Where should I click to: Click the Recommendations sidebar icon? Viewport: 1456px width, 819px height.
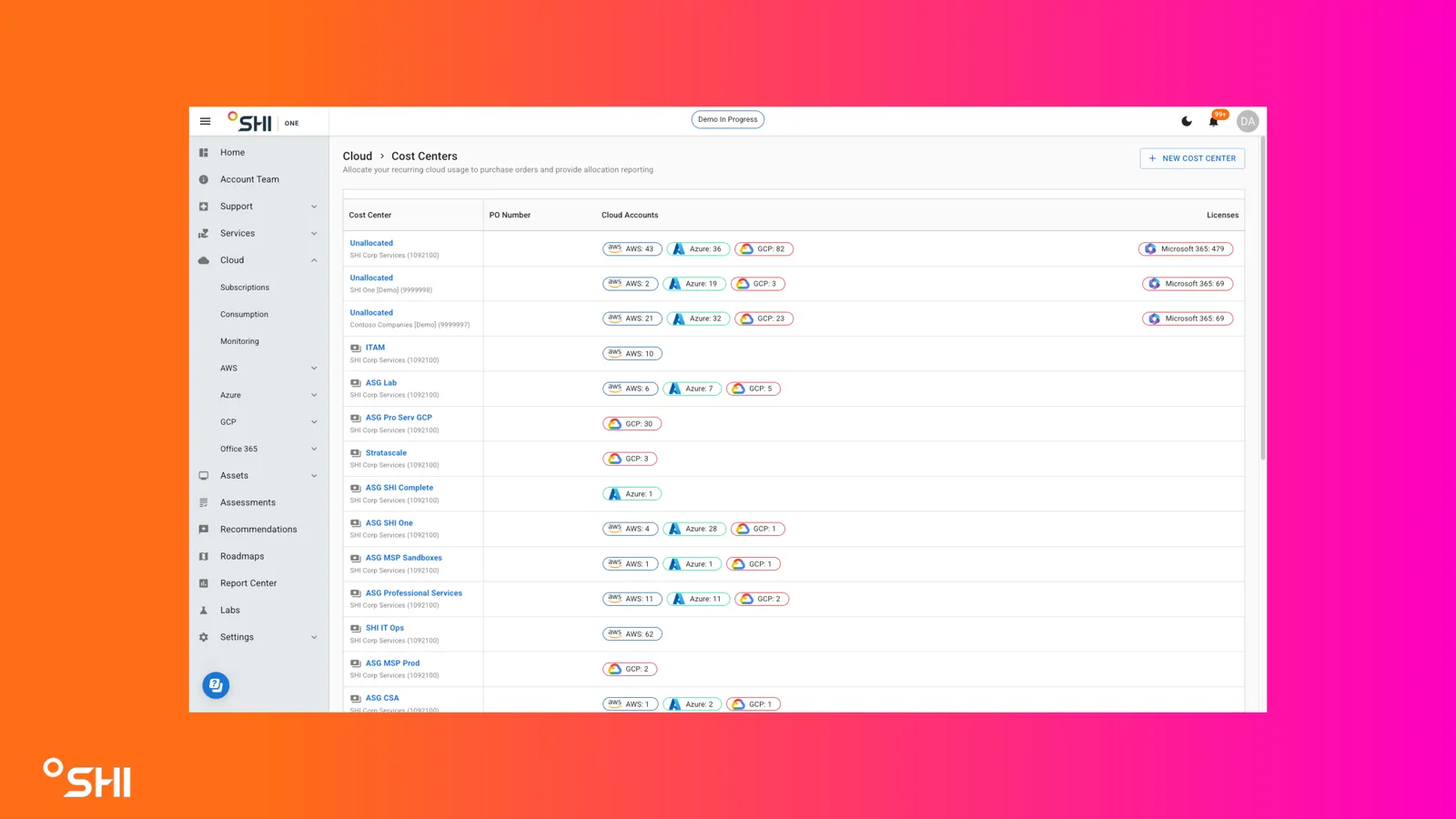(x=204, y=530)
